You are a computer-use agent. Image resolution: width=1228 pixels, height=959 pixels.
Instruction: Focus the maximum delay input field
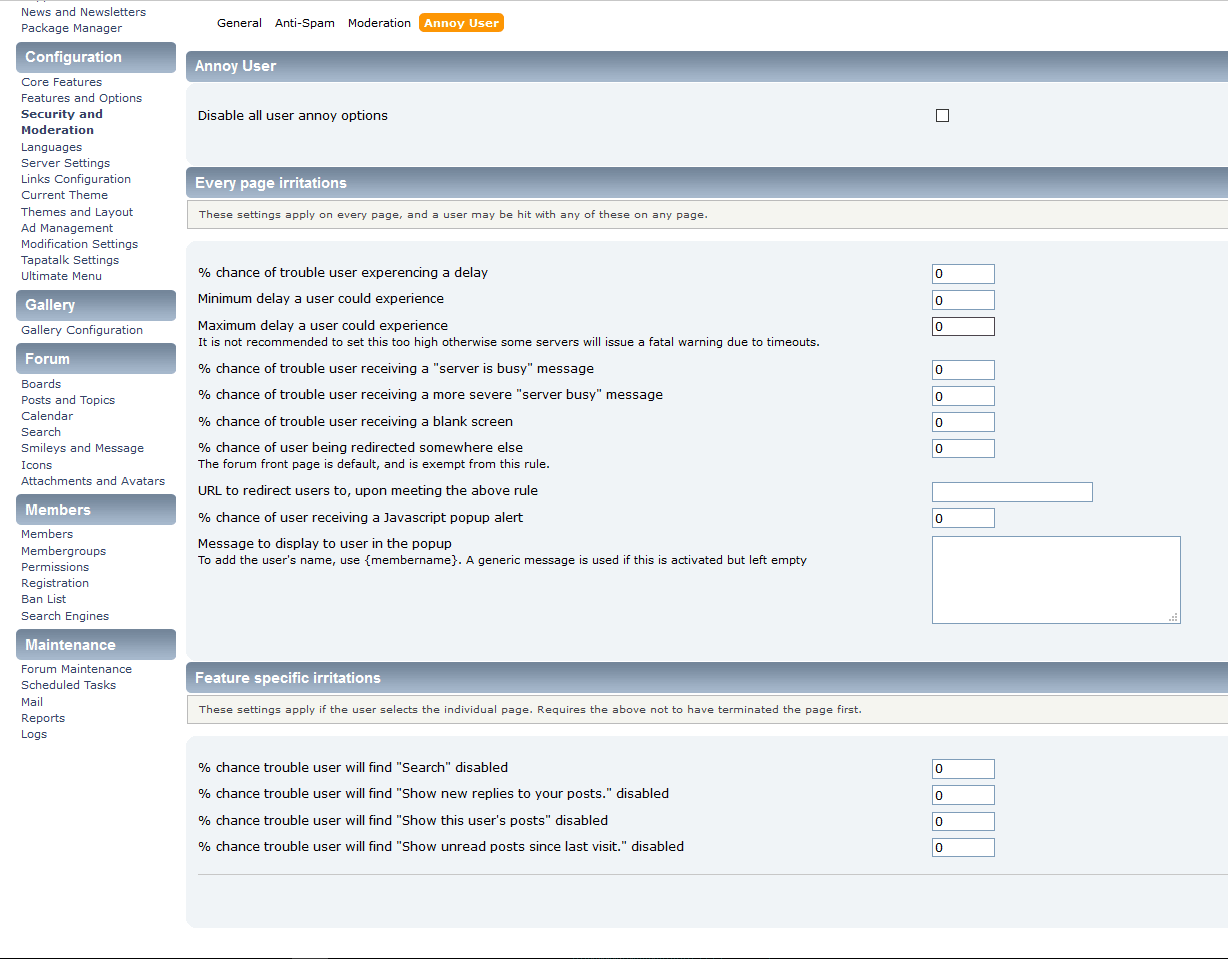point(963,327)
